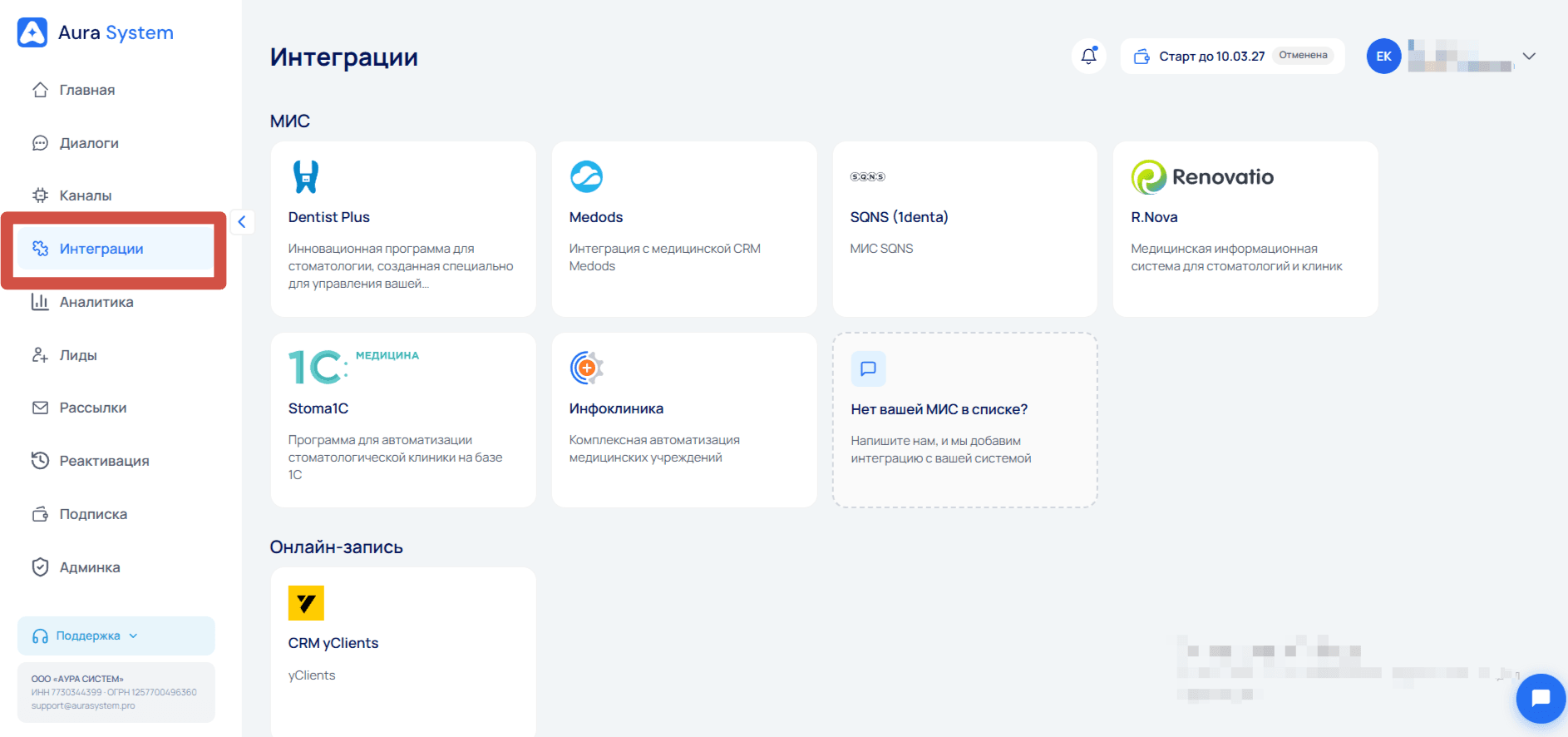Screen dimensions: 1568x737
Task: Click the Medods cloud logo
Action: click(586, 176)
